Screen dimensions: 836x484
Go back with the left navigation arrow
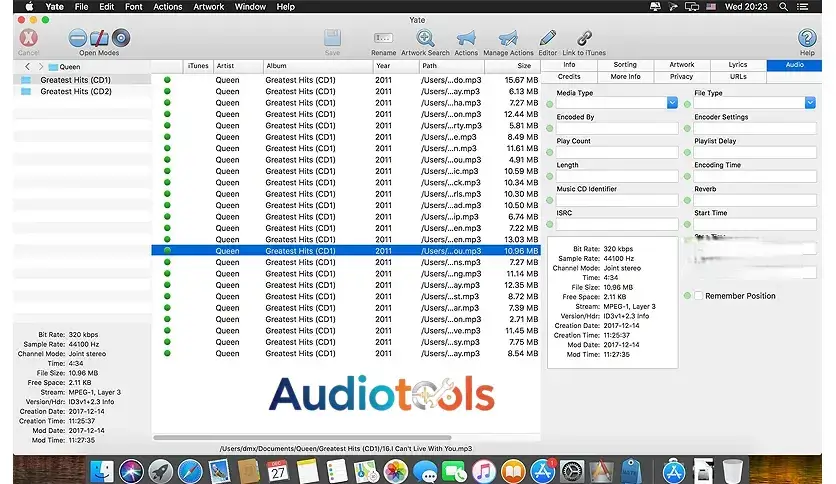(27, 67)
